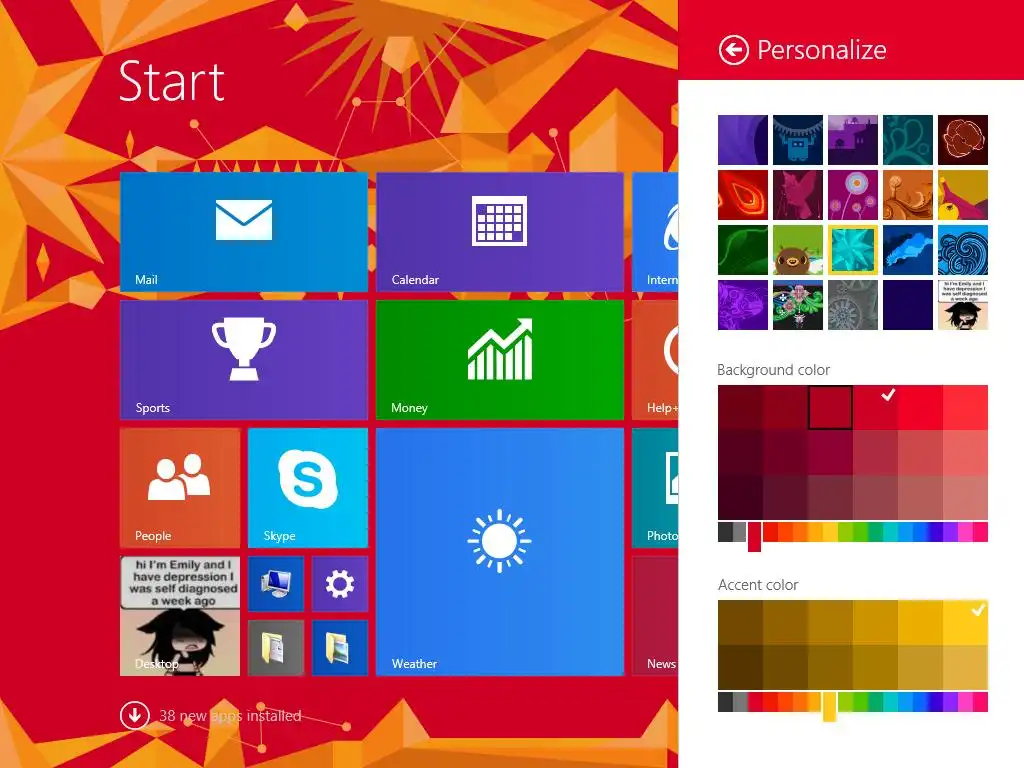Choose the yellow and magenta bird thumbnail

(x=963, y=195)
